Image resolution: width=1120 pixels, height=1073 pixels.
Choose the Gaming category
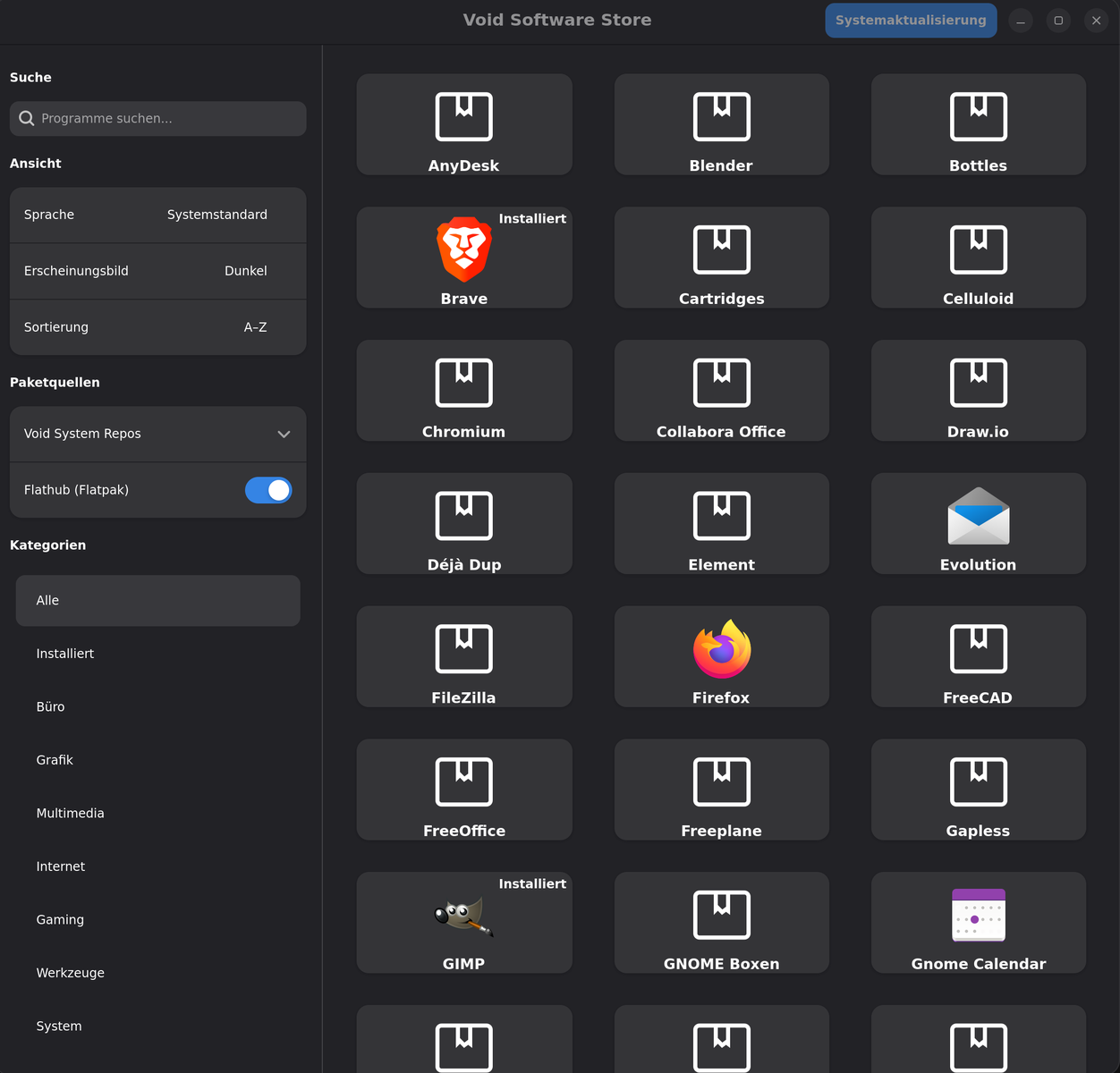(x=60, y=919)
